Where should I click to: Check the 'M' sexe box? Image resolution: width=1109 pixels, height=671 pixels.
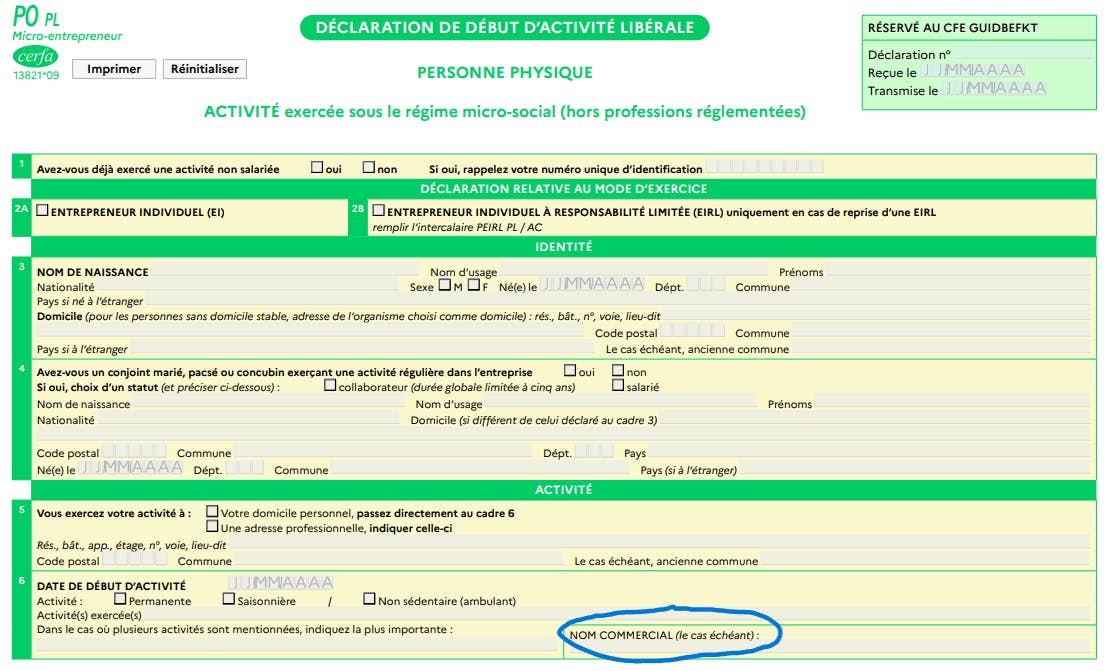coord(443,284)
